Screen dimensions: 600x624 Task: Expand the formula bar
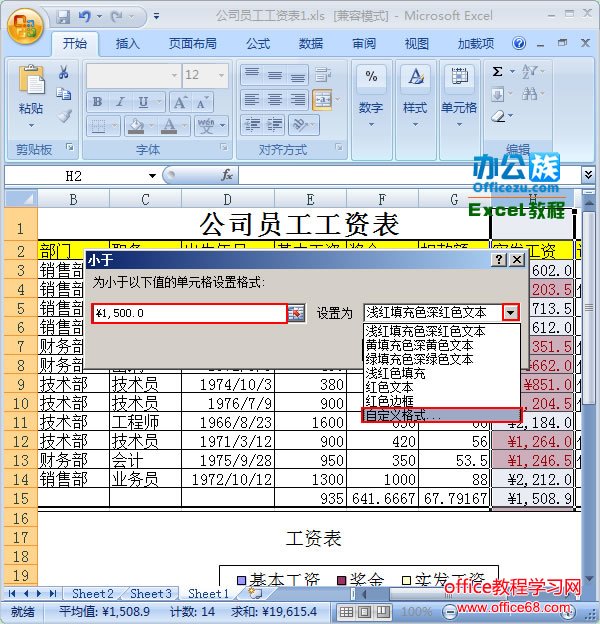point(588,174)
